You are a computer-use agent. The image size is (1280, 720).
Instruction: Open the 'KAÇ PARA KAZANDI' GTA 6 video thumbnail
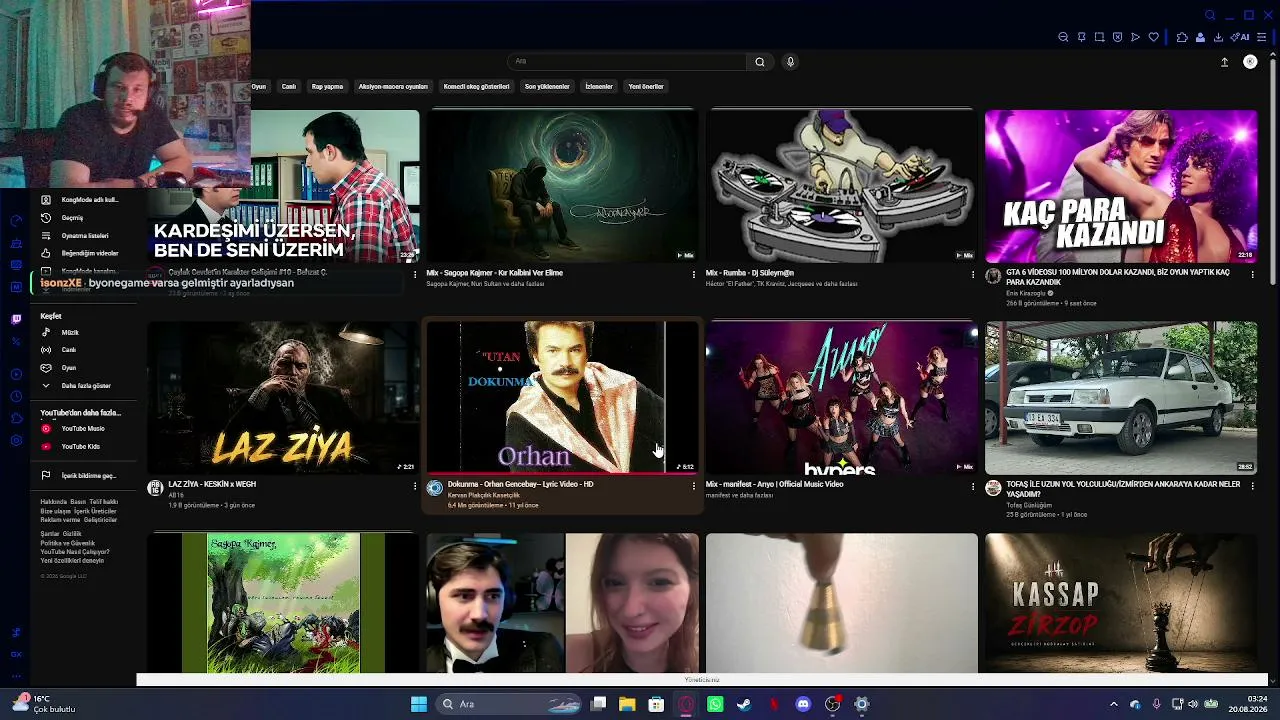pos(1121,186)
